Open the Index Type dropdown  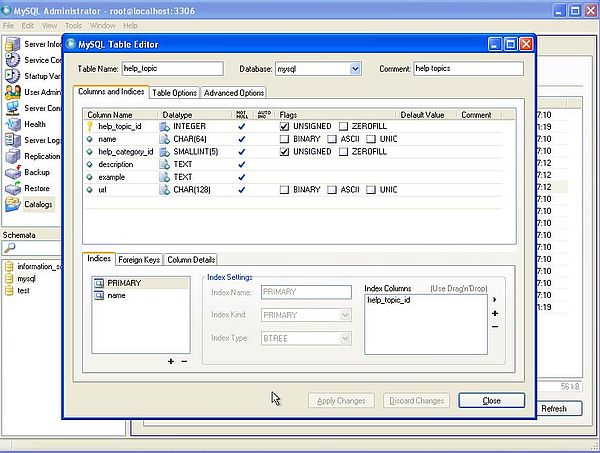[x=345, y=339]
